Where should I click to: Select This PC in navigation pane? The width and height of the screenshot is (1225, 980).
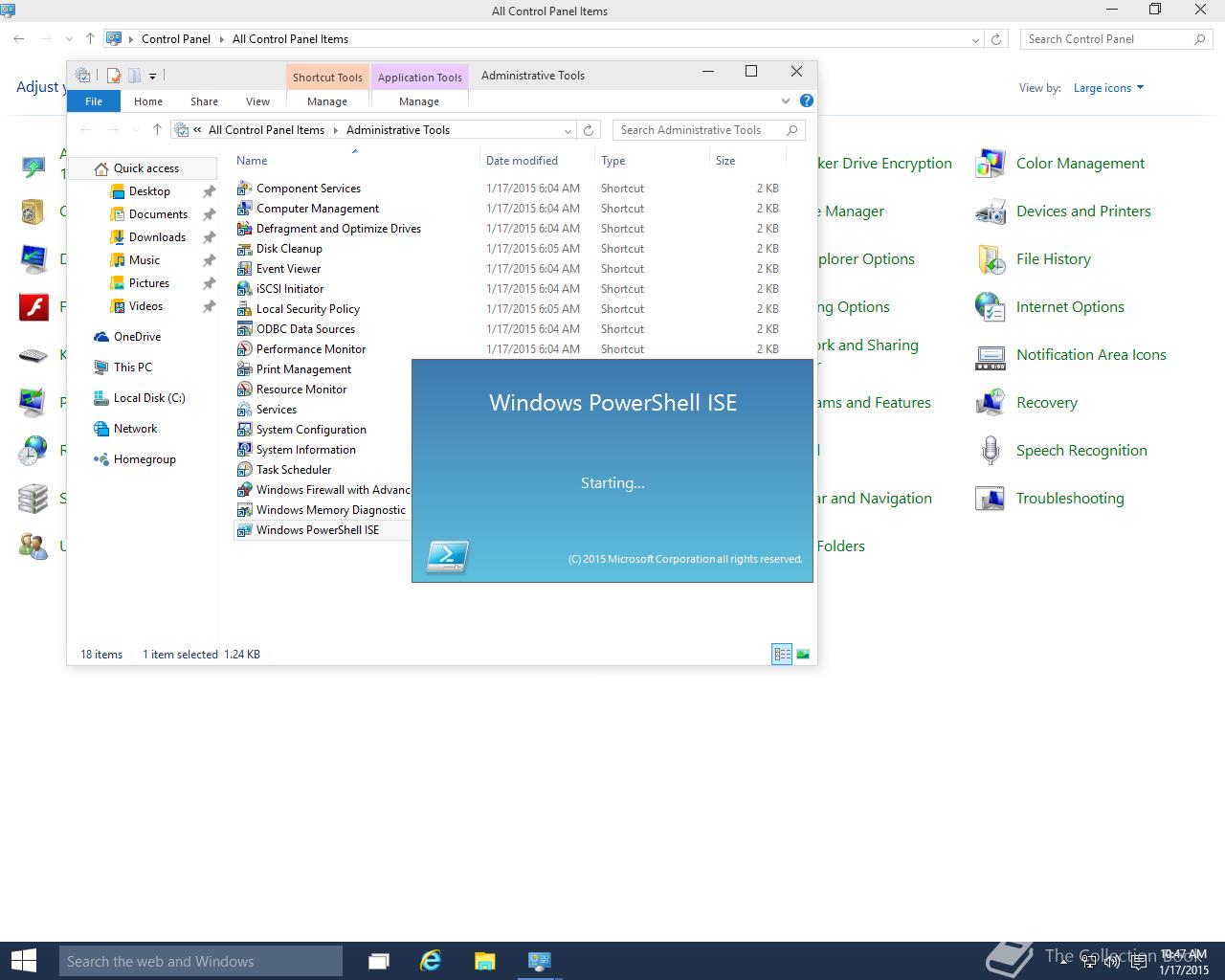133,367
